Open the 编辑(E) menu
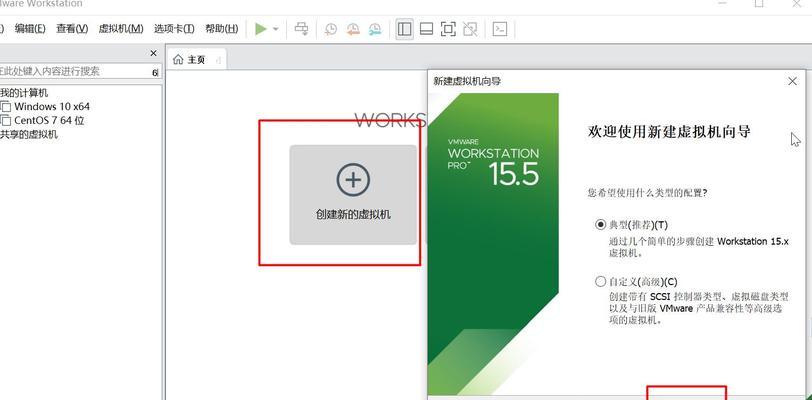 click(x=30, y=28)
